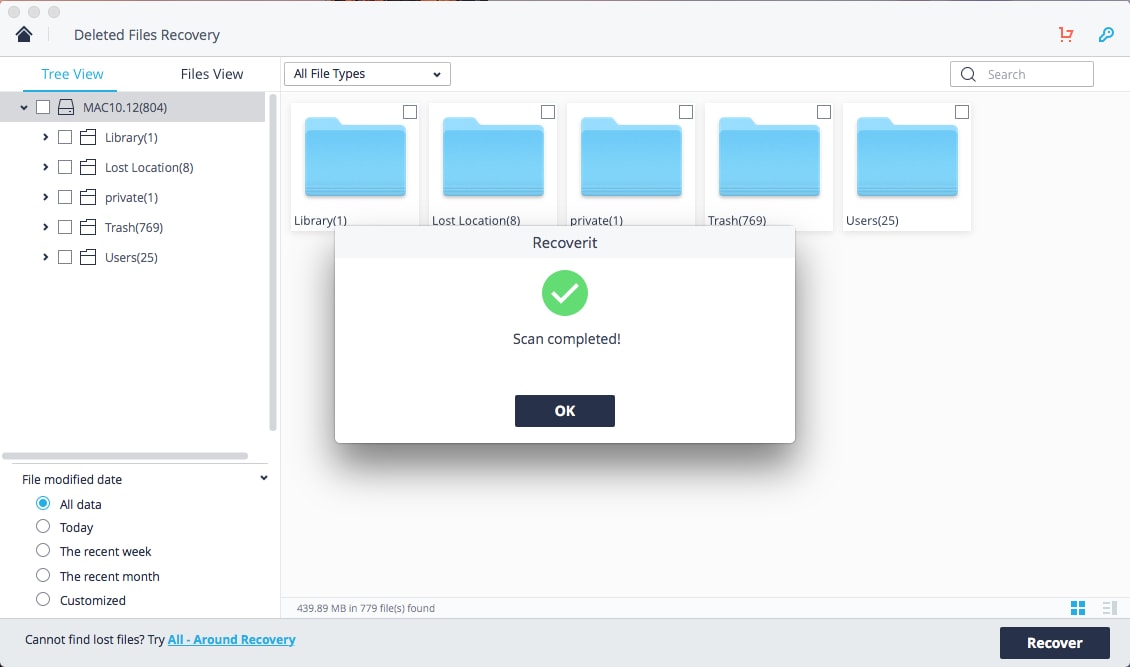
Task: Click the tree panel vertical scrollbar
Action: (x=272, y=262)
